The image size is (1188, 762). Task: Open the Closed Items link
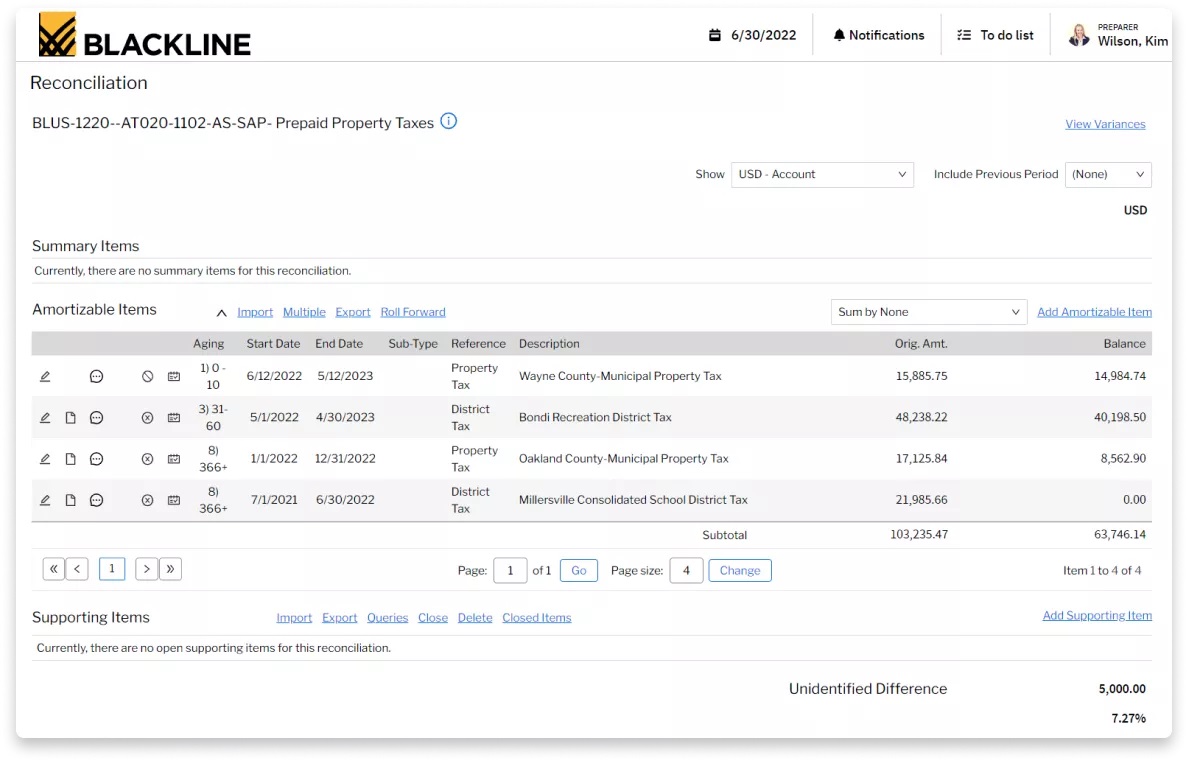point(536,618)
